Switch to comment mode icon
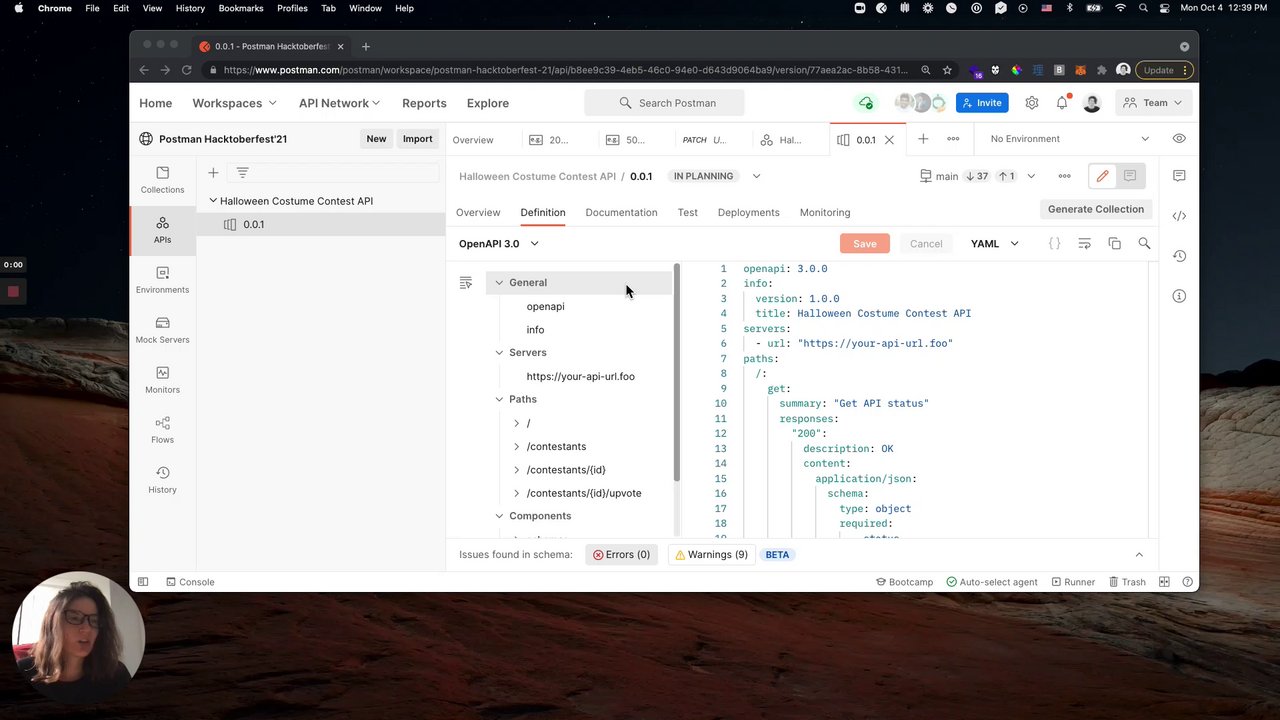This screenshot has width=1280, height=720. click(x=1130, y=176)
